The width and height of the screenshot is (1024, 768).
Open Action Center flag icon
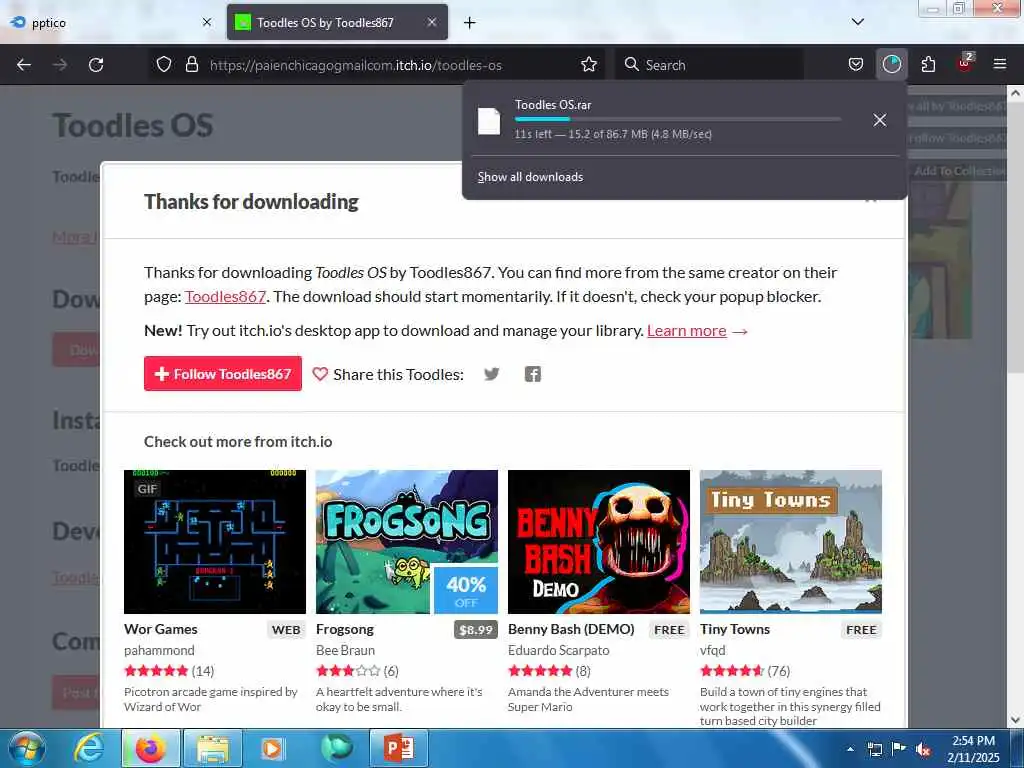[899, 749]
